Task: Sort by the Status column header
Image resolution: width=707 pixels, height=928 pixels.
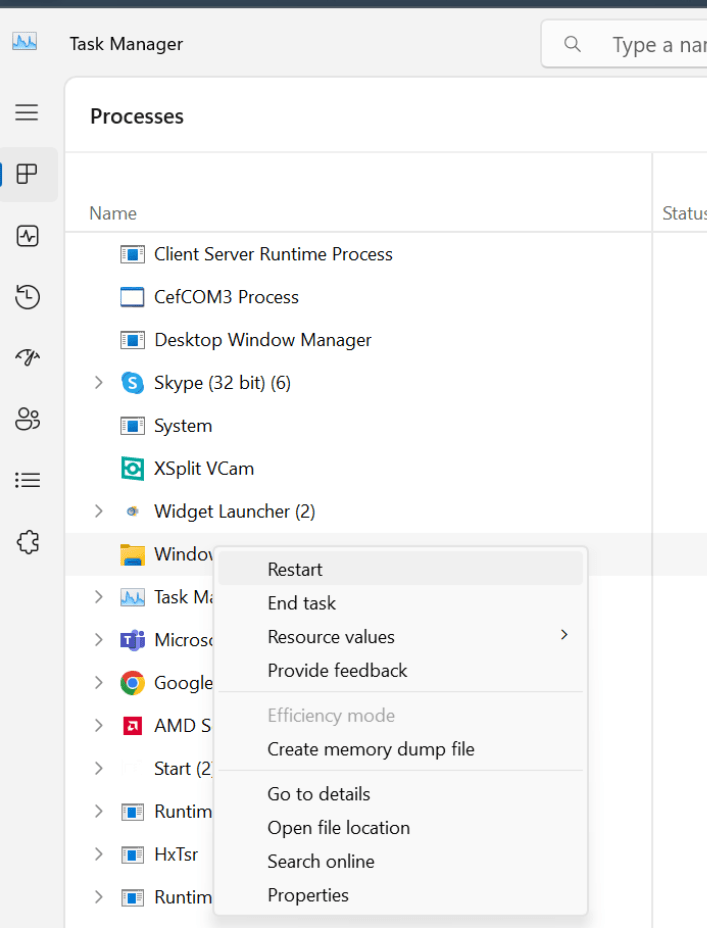Action: pos(685,213)
